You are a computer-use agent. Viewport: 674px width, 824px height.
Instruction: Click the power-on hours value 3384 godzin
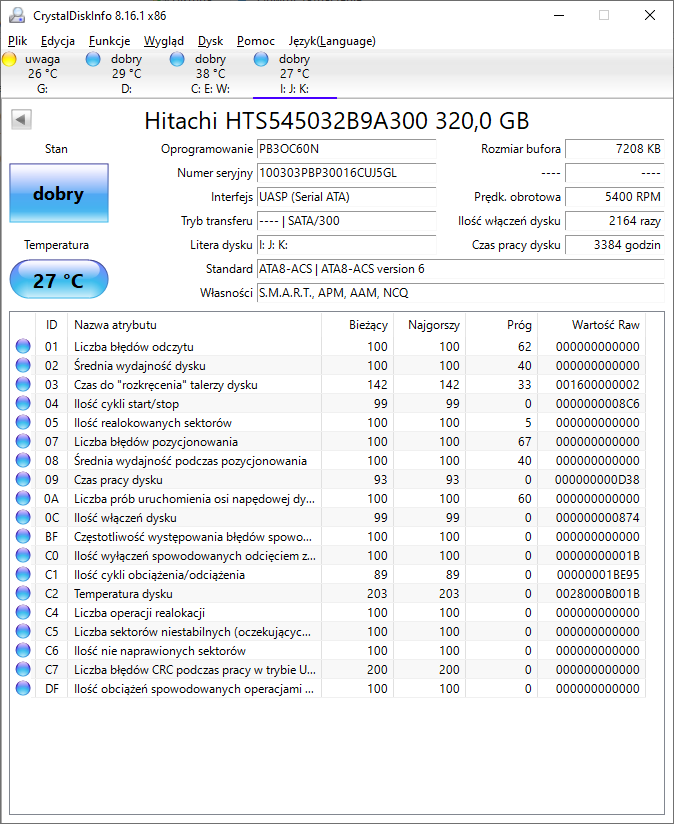(x=615, y=245)
